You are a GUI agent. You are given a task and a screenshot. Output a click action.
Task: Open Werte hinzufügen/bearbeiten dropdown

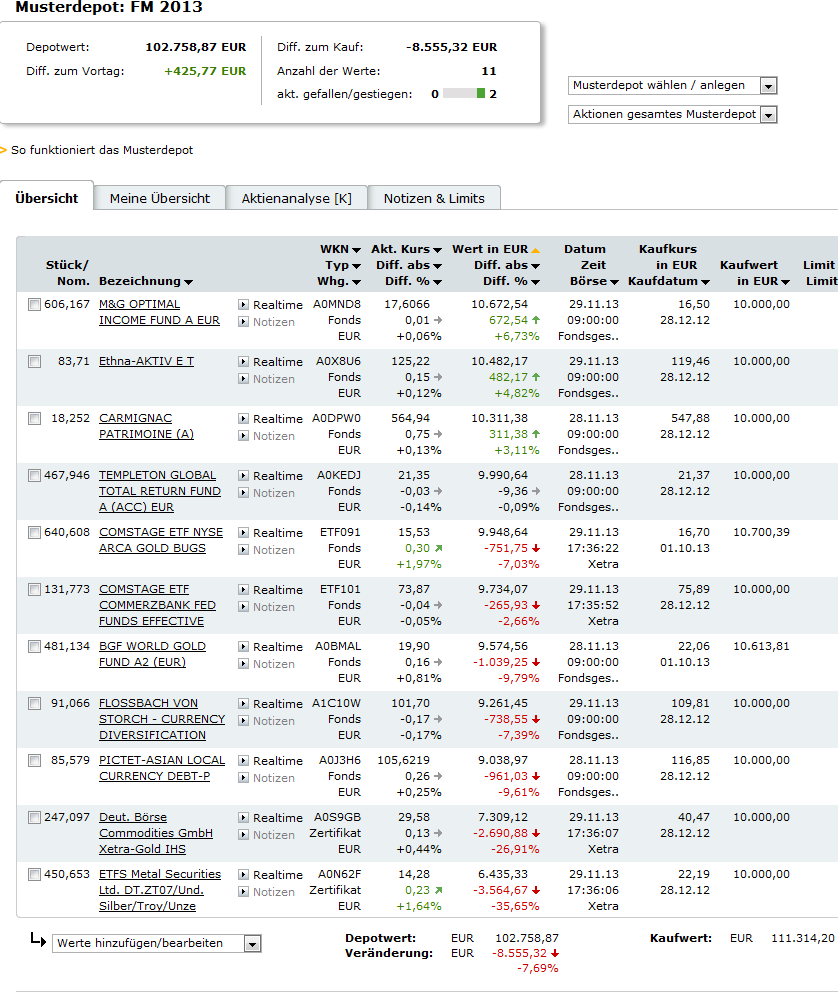pyautogui.click(x=157, y=944)
